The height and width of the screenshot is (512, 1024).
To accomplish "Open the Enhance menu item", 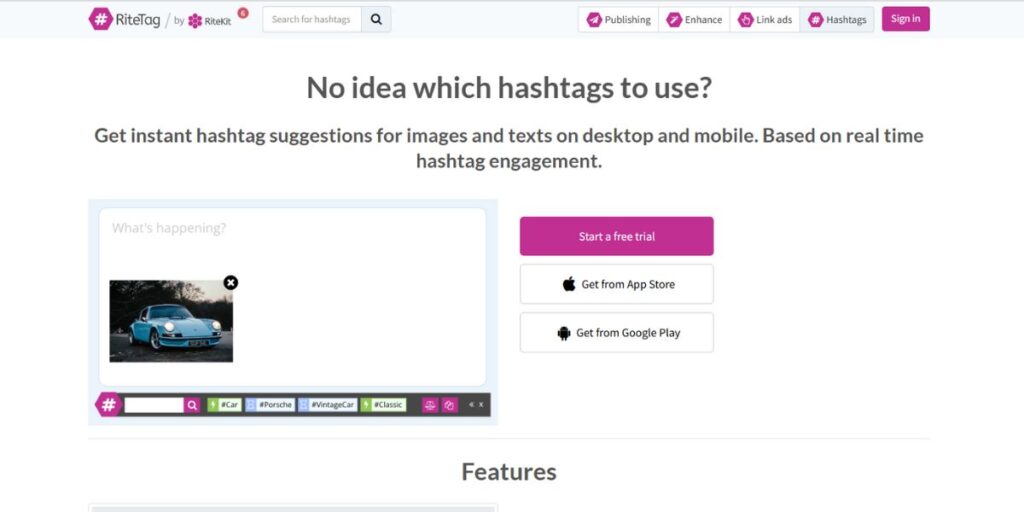I will point(694,19).
